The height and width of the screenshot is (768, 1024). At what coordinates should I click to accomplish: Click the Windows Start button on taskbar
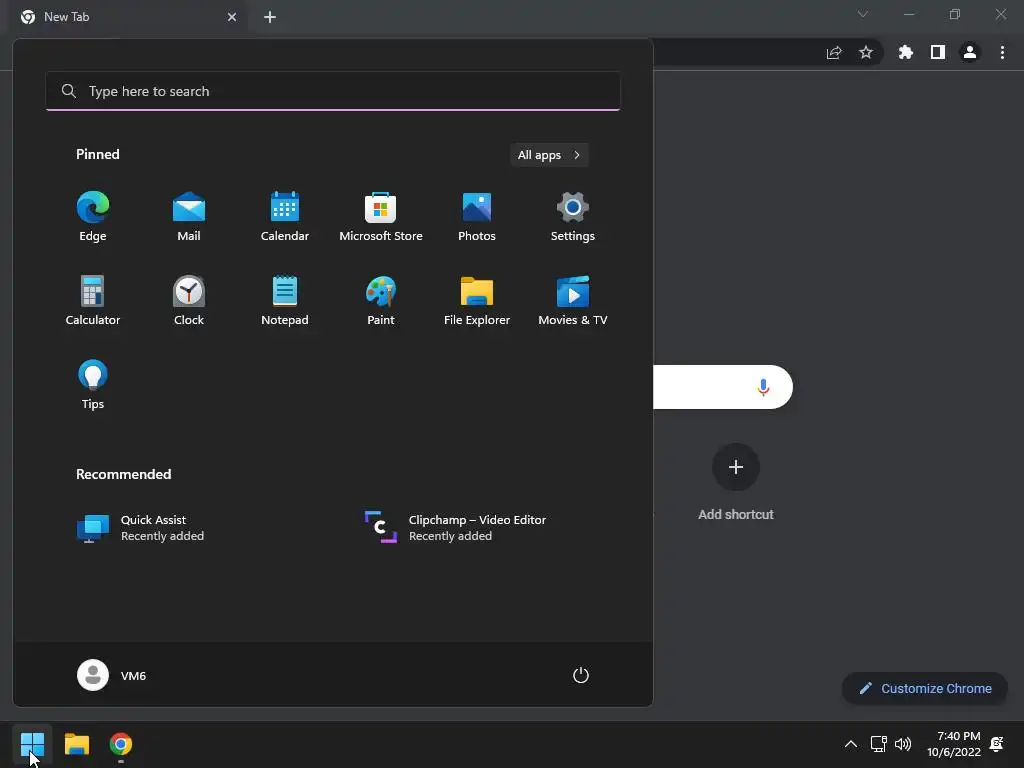[x=32, y=744]
